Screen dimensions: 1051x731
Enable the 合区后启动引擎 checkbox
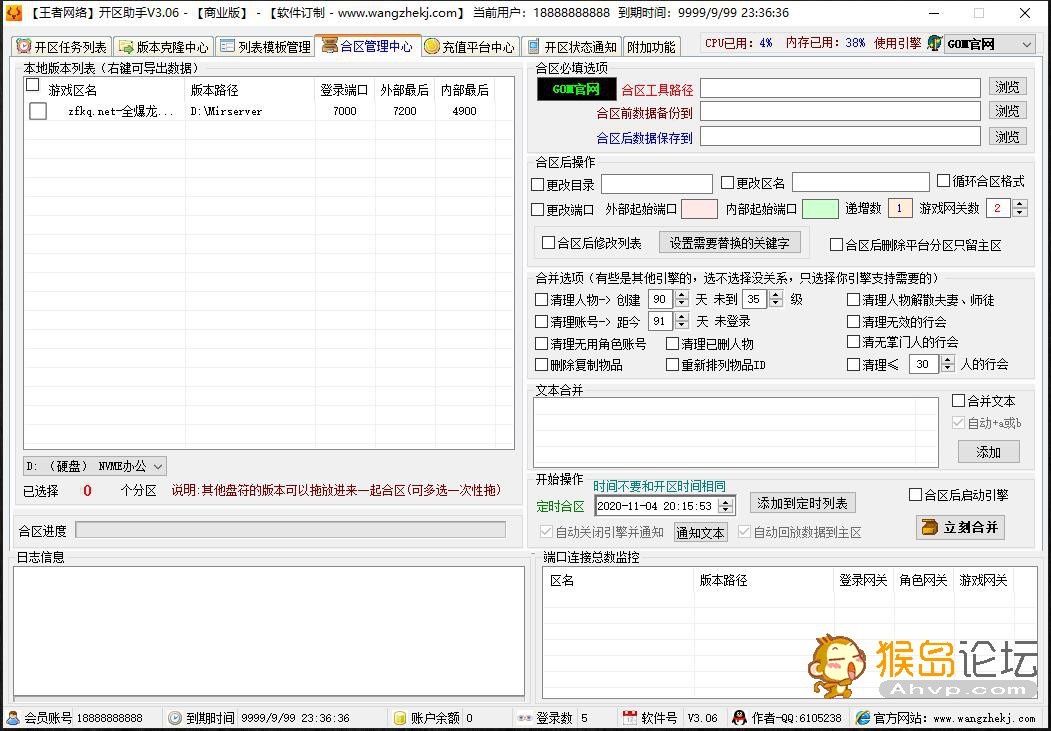point(916,494)
